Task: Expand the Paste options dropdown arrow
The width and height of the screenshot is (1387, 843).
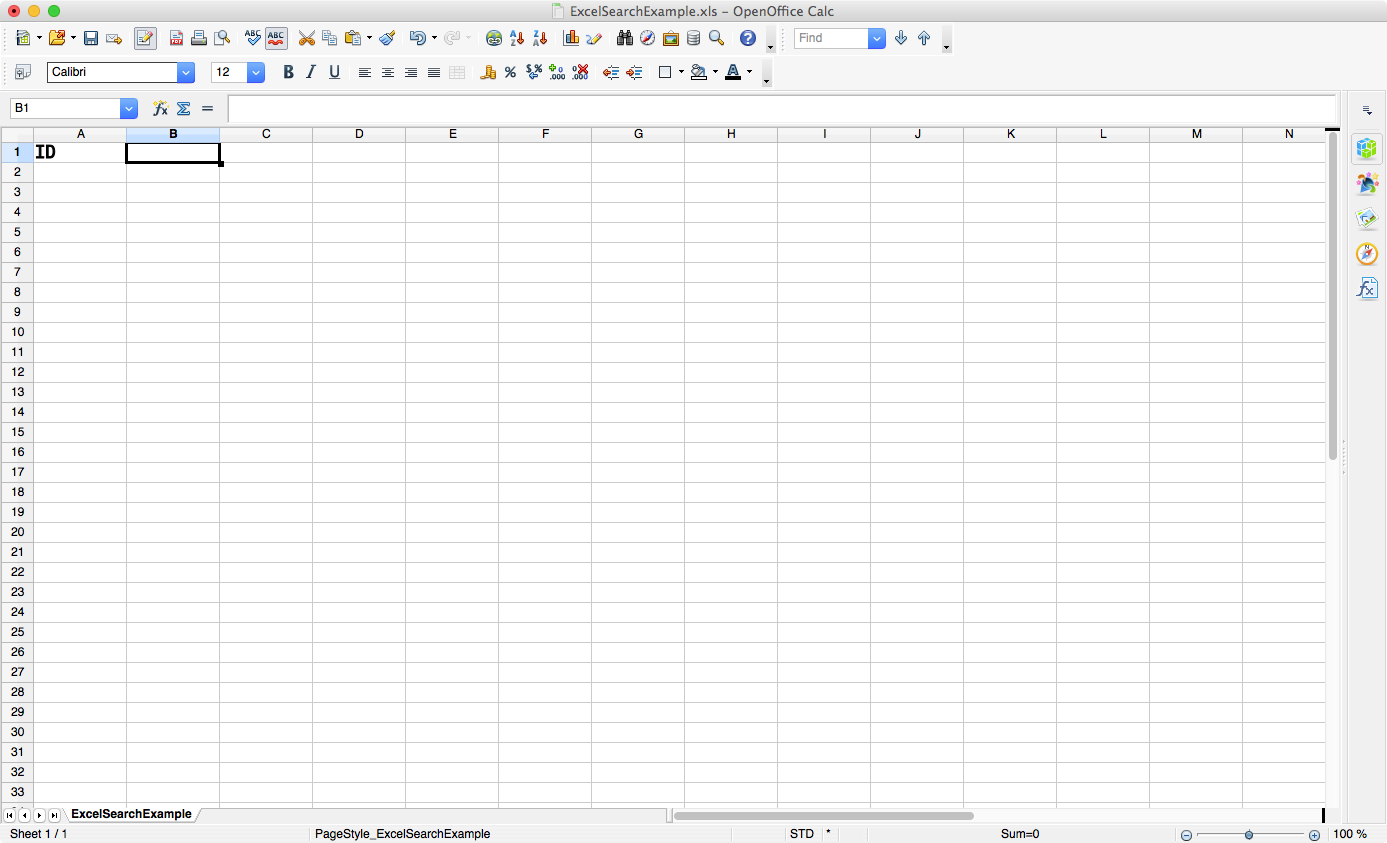Action: click(x=369, y=38)
